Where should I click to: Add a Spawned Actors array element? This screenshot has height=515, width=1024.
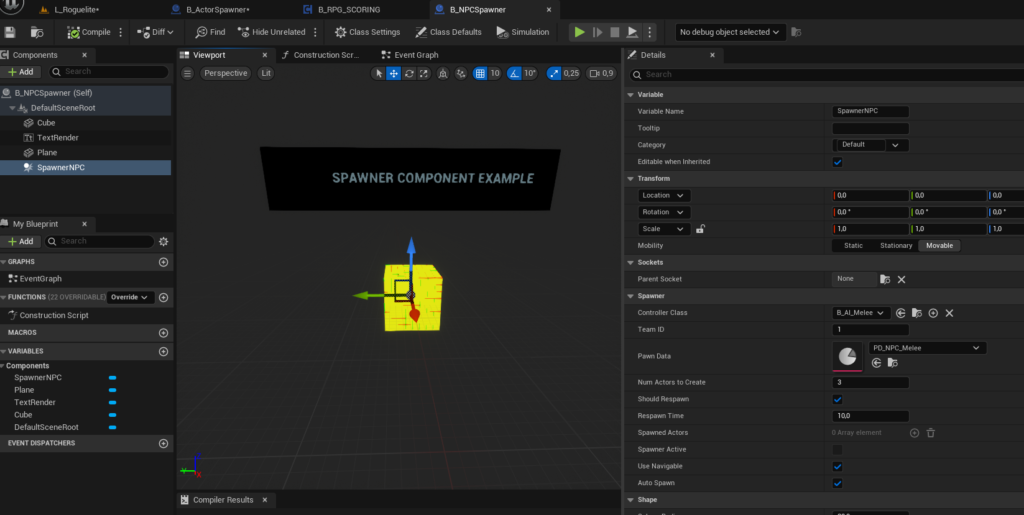914,433
